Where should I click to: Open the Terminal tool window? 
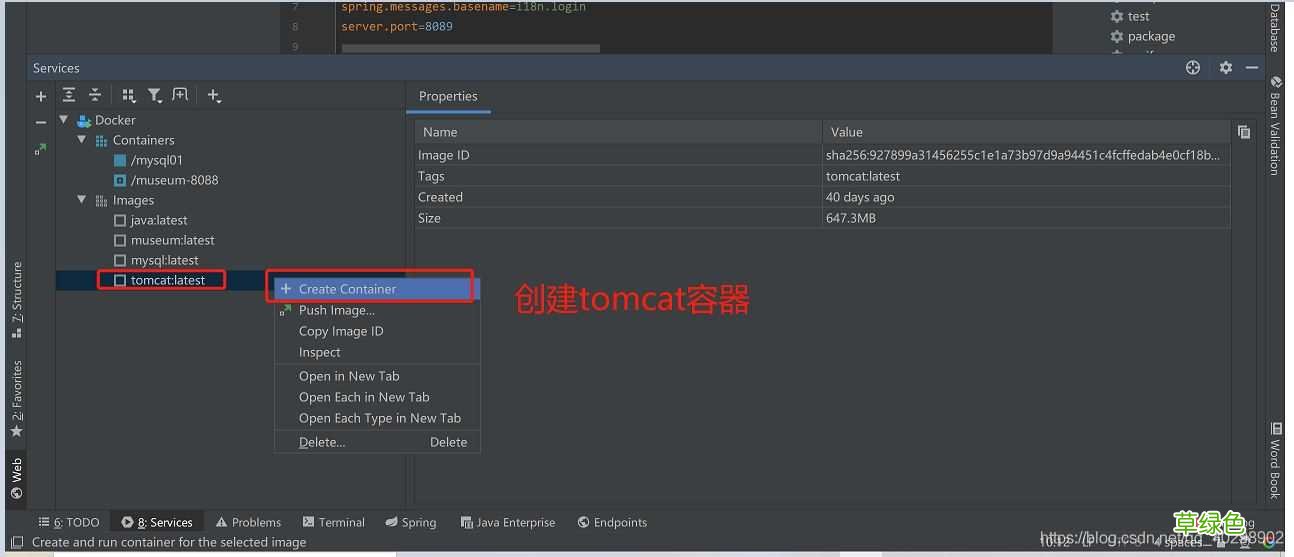(x=333, y=522)
